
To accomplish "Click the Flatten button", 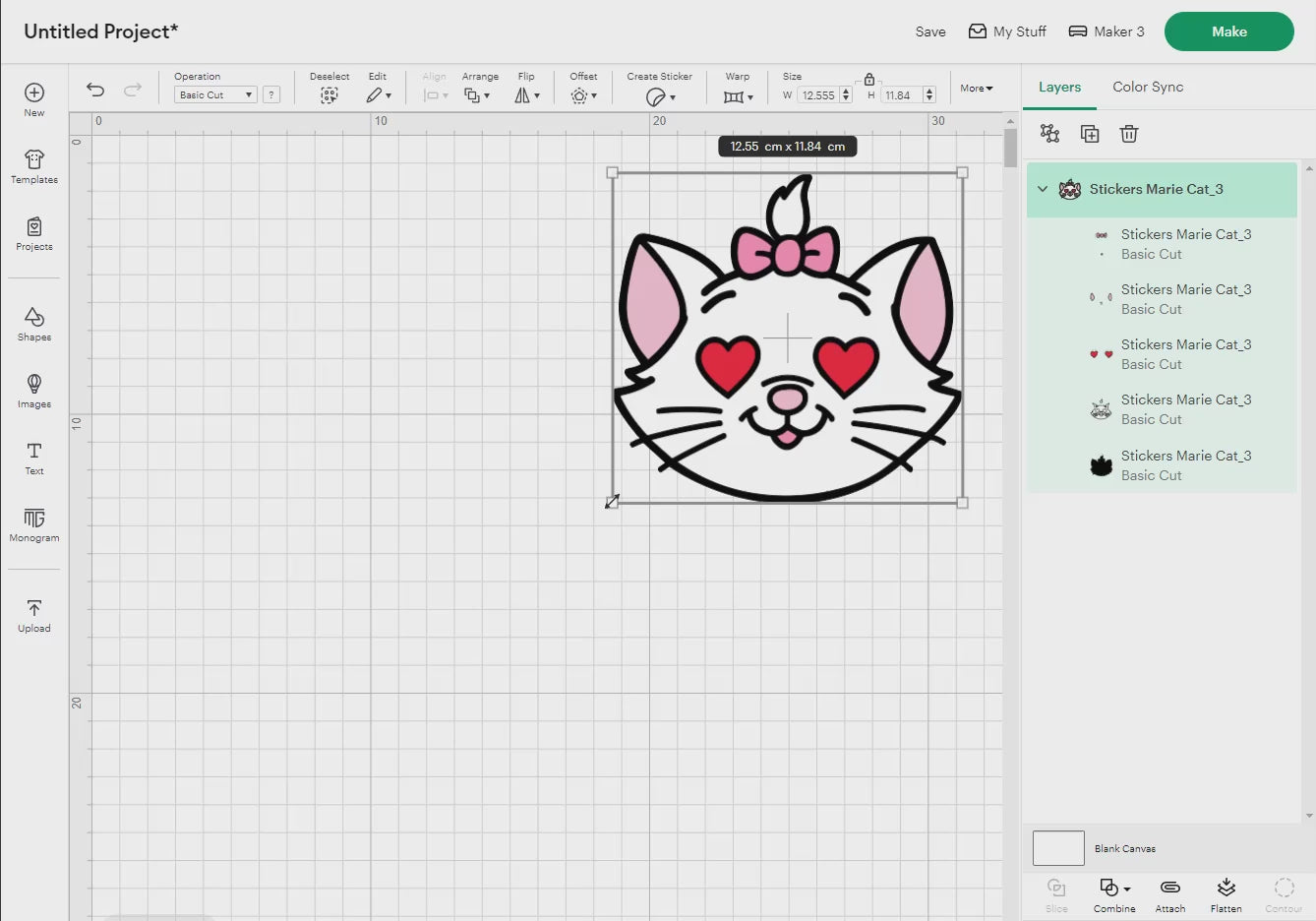I will tap(1226, 894).
